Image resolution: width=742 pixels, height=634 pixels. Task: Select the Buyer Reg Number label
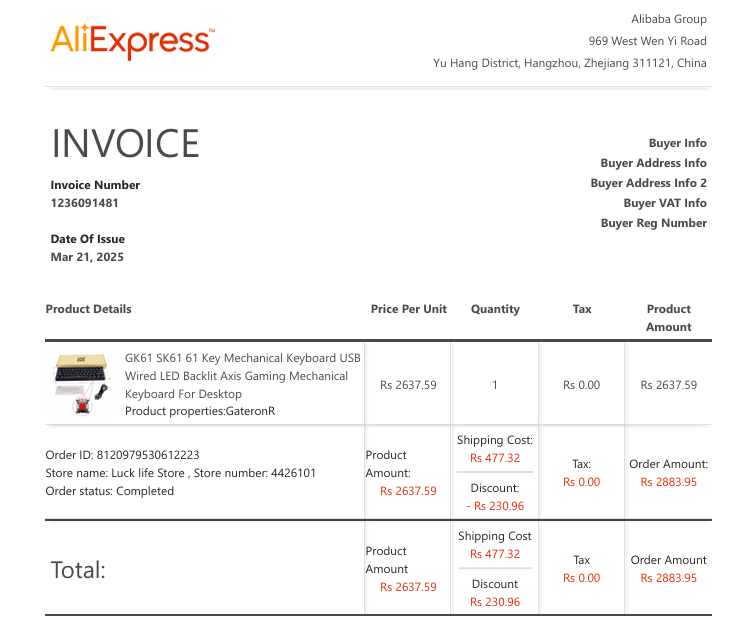point(653,223)
